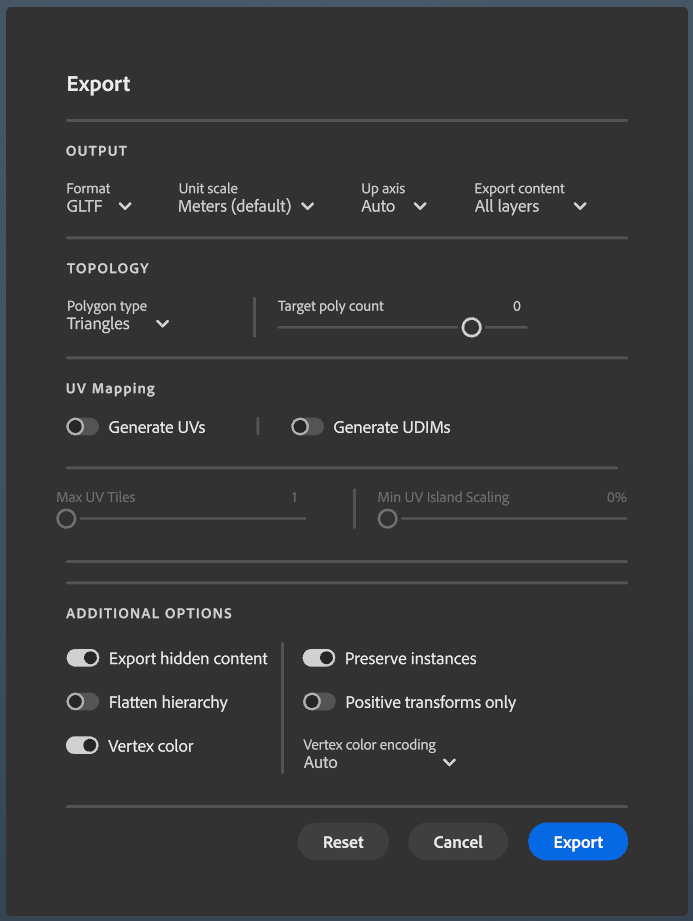Click the Target poly count value field
The image size is (693, 921).
(x=516, y=306)
